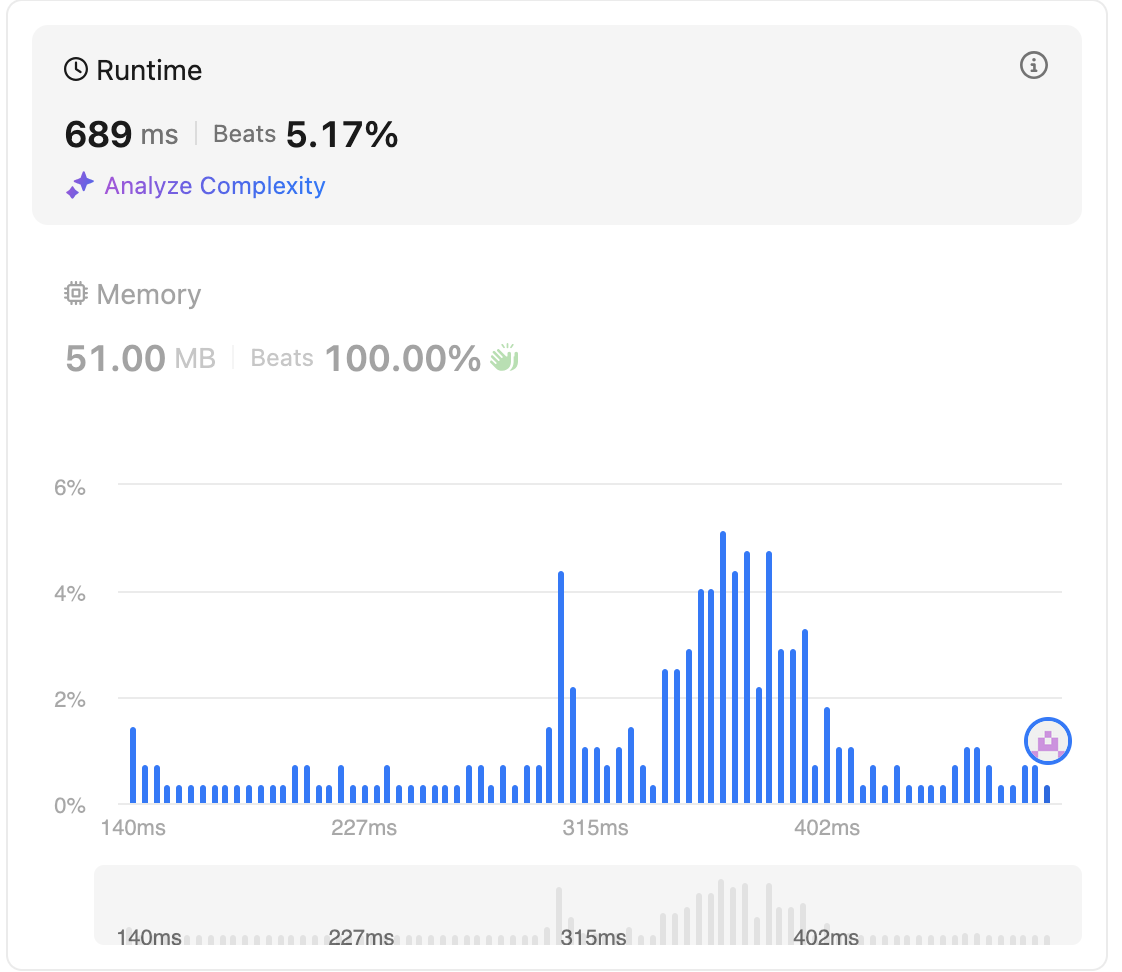Click the circled avatar marker on the chart

[x=1047, y=741]
